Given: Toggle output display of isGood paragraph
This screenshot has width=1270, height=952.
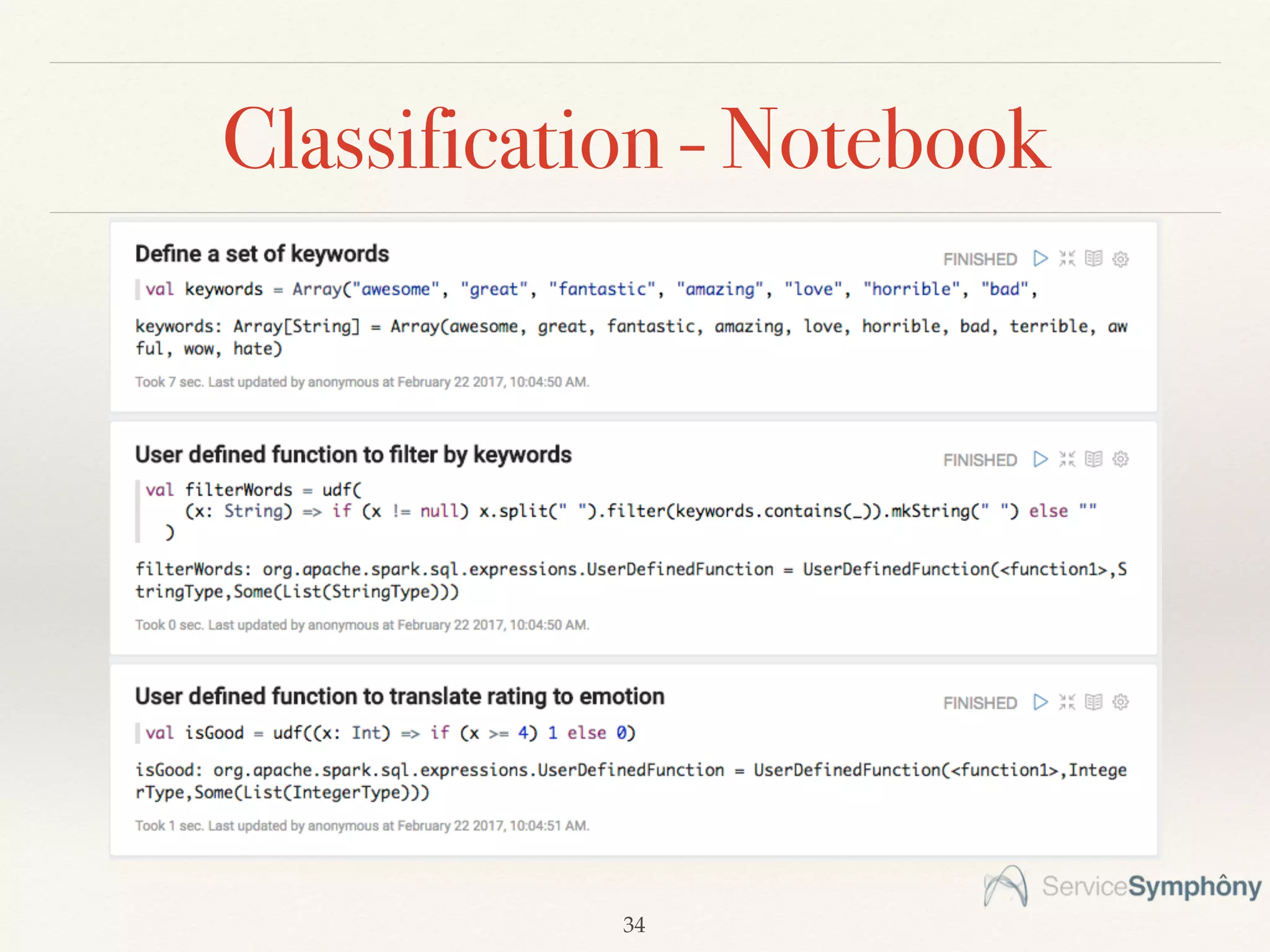Looking at the screenshot, I should (x=1094, y=702).
